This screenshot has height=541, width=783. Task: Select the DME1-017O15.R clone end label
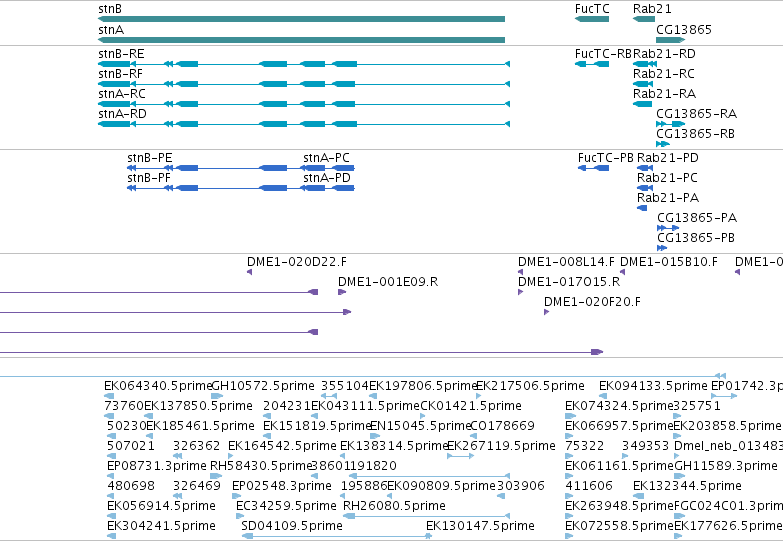point(569,282)
